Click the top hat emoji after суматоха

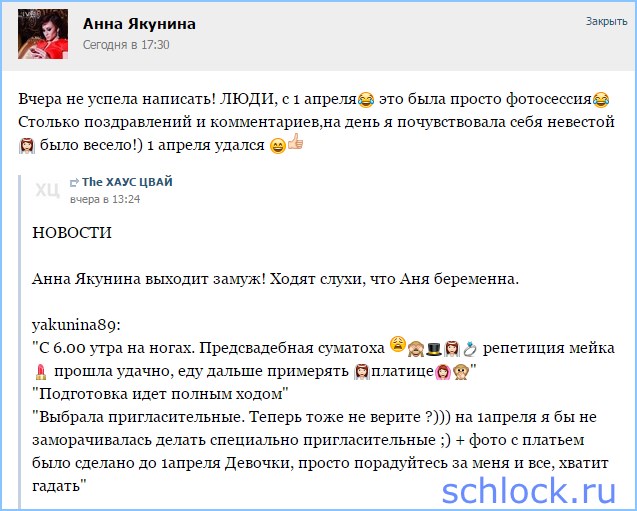pyautogui.click(x=435, y=349)
